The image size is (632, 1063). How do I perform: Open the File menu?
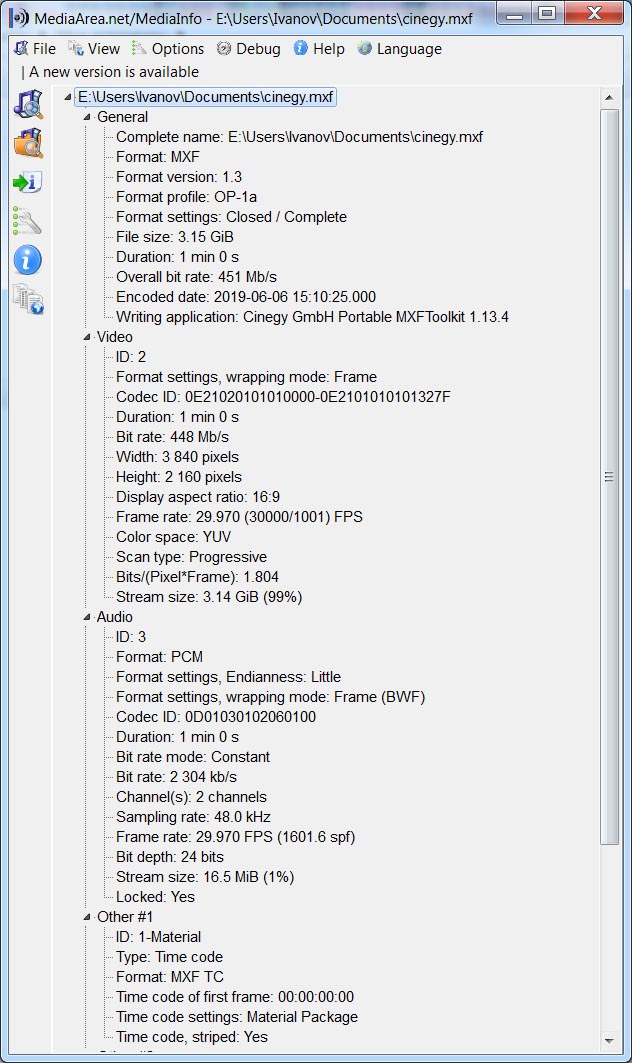click(35, 49)
